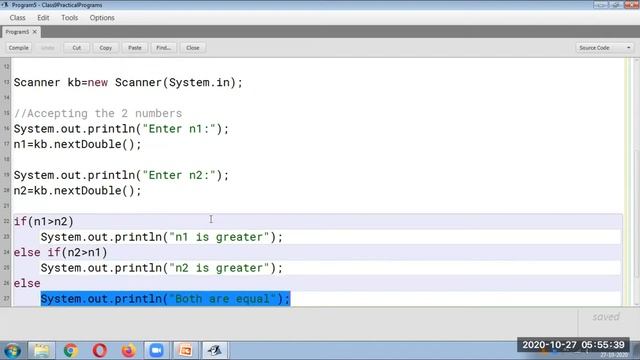
Task: Click the 'n1 is greater' println line
Action: point(162,237)
